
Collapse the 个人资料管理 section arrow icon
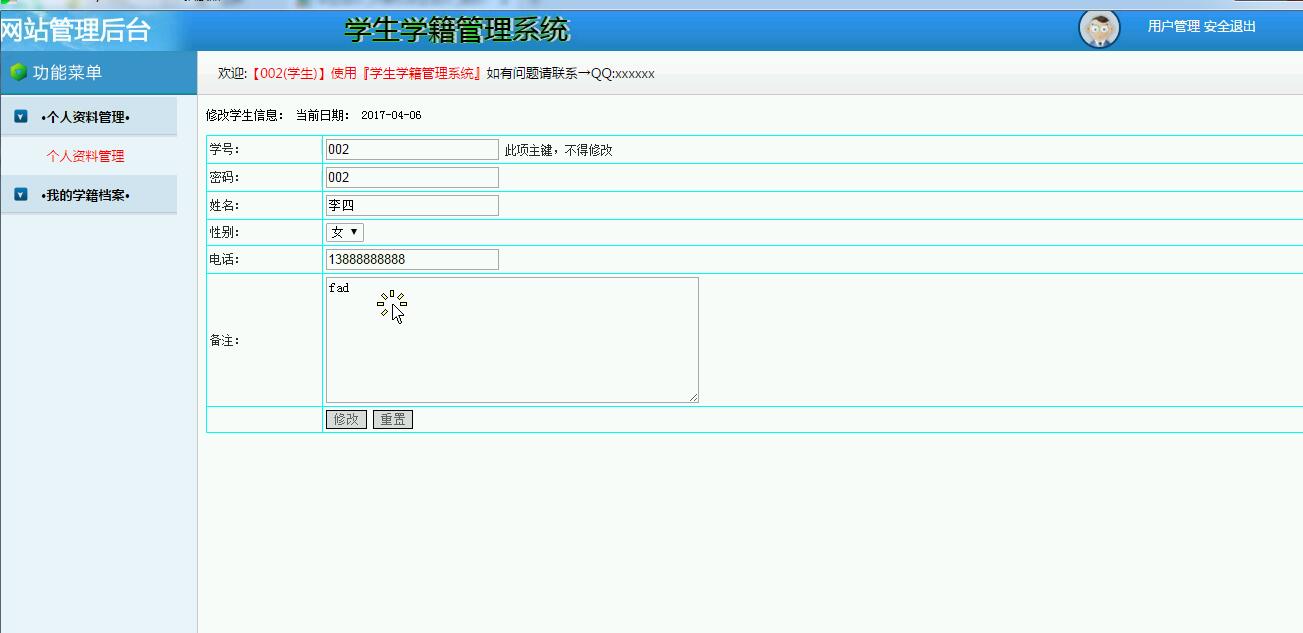(21, 117)
